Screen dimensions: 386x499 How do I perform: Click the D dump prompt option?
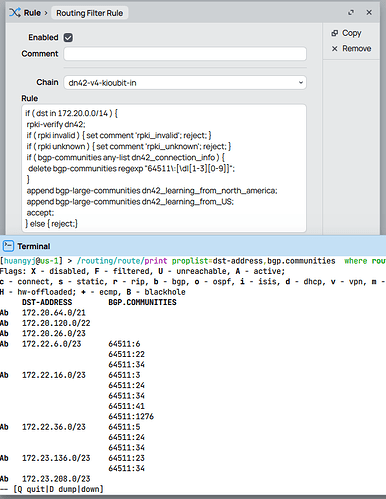pyautogui.click(x=63, y=489)
